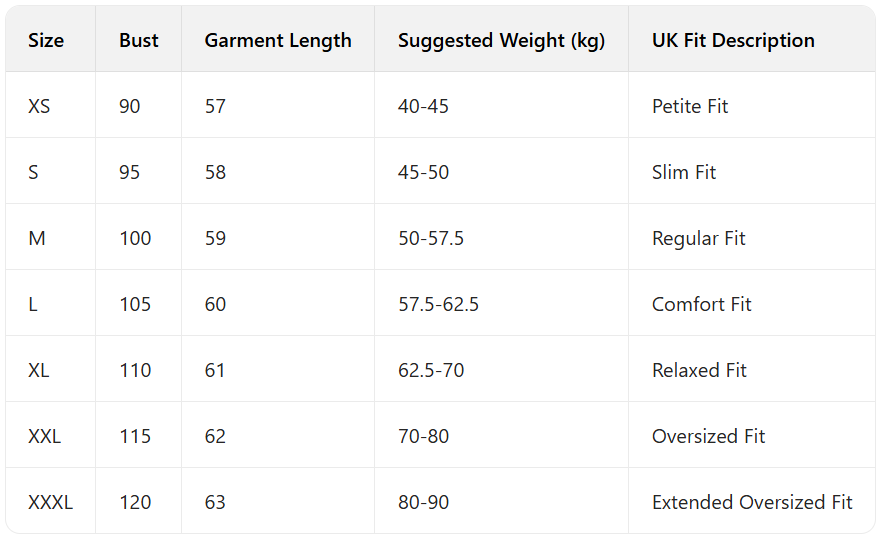Click the Regular Fit cell

tap(698, 238)
